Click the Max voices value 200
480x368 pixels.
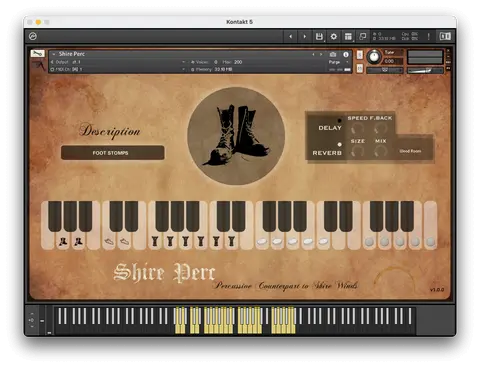click(238, 62)
